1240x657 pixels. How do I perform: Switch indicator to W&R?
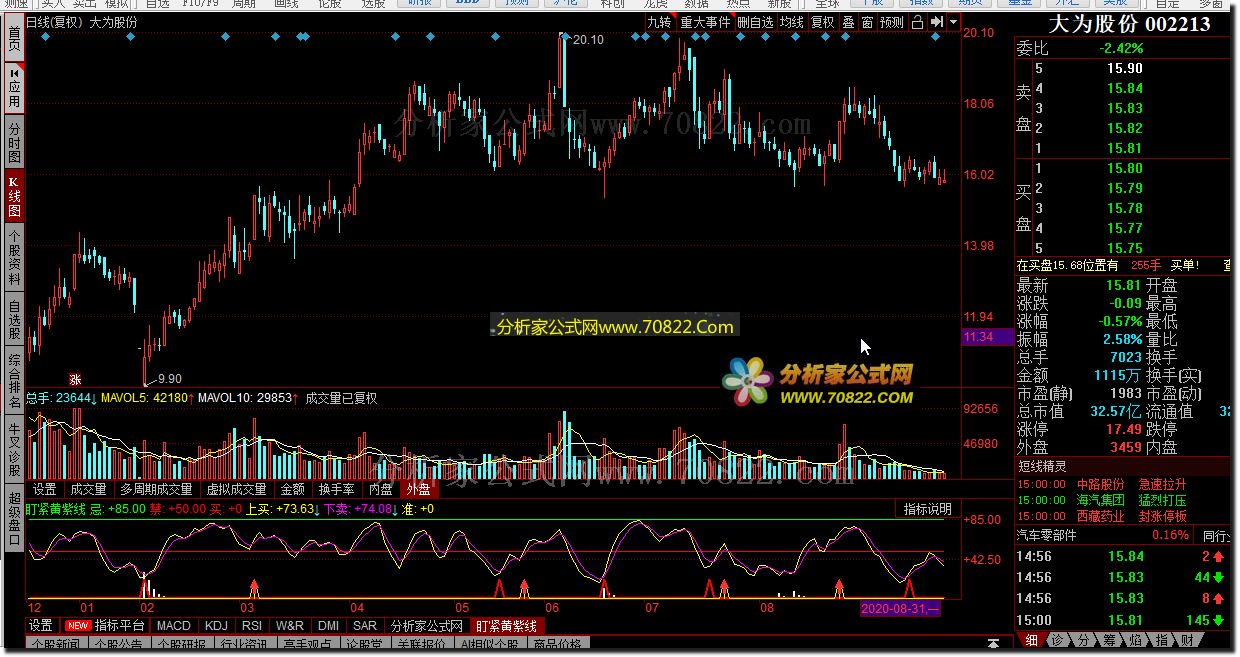point(290,626)
